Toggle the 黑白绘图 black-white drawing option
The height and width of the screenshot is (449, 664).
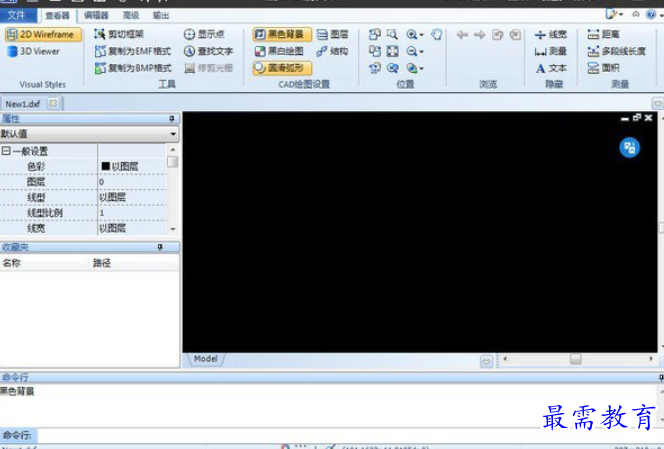coord(279,51)
